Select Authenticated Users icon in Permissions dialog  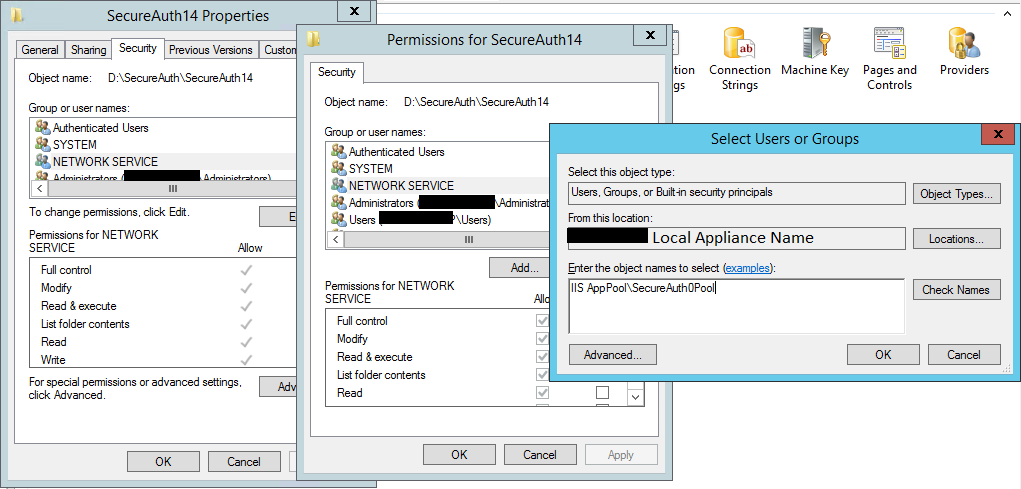[339, 152]
